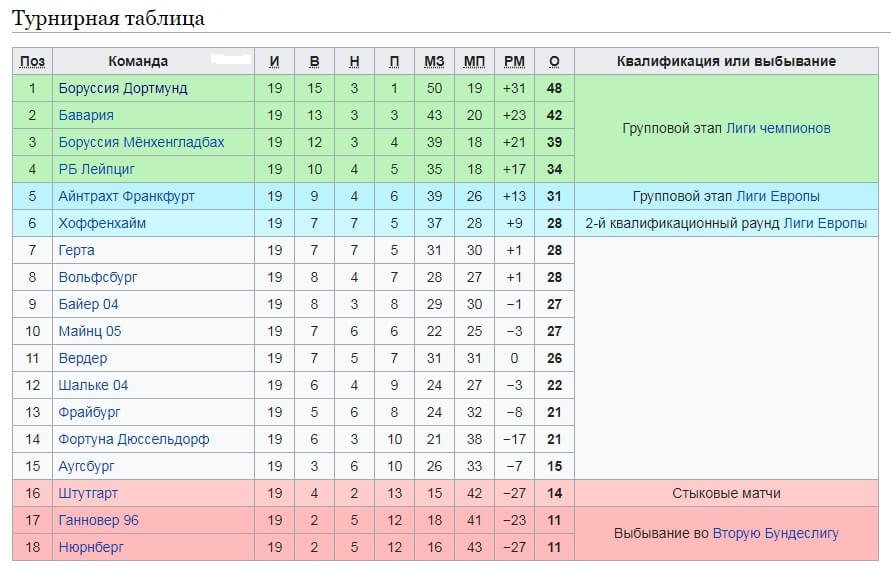The height and width of the screenshot is (572, 891).
Task: Open the Бавария team link
Action: (86, 115)
